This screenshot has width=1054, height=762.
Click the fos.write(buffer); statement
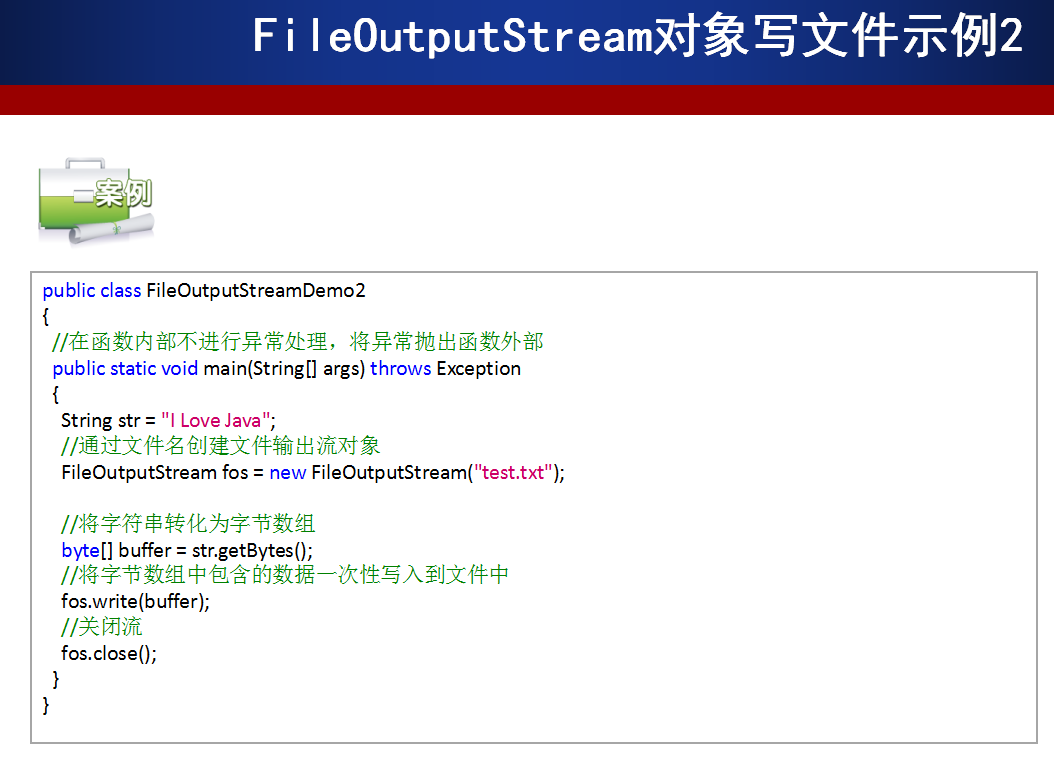(x=136, y=601)
